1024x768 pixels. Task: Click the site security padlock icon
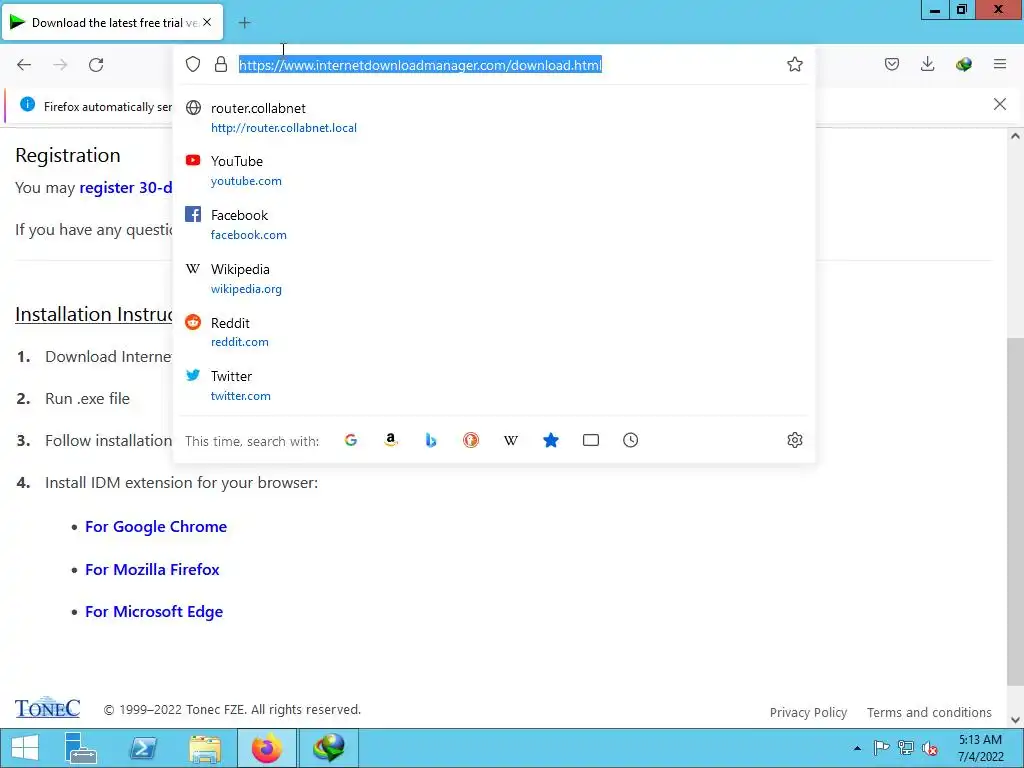221,64
